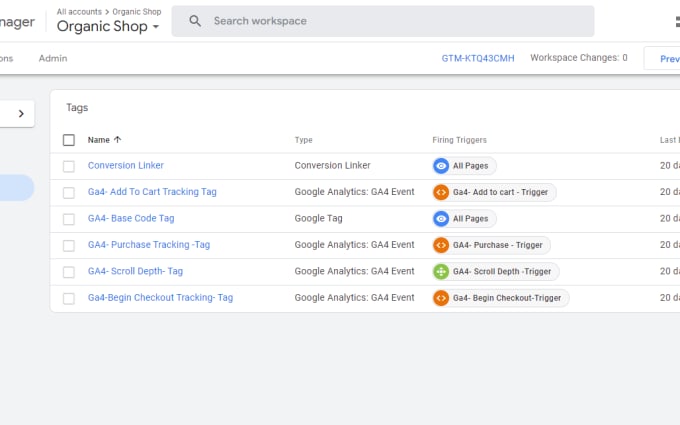Check the Ga4- Add To Cart Tracking Tag checkbox

(69, 193)
